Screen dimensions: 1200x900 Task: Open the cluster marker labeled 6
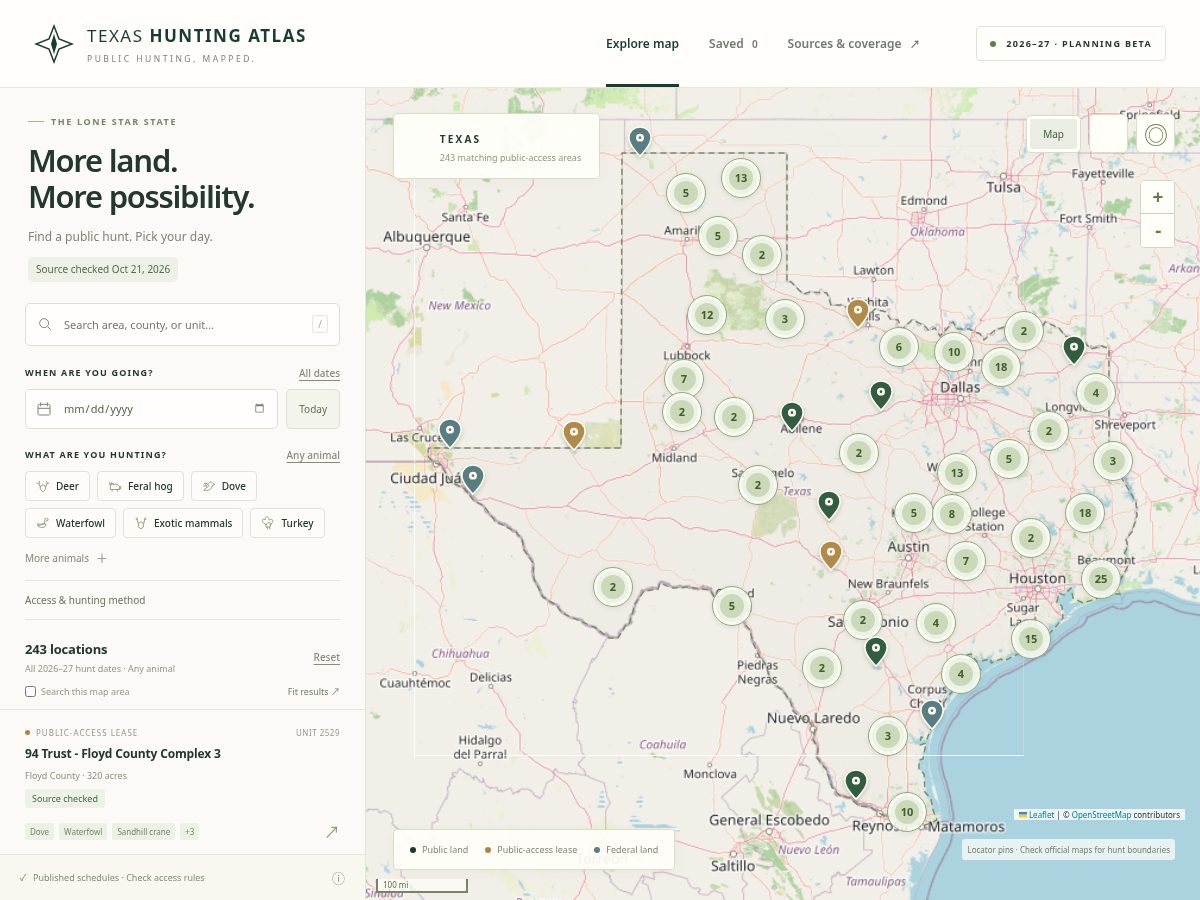[x=899, y=347]
